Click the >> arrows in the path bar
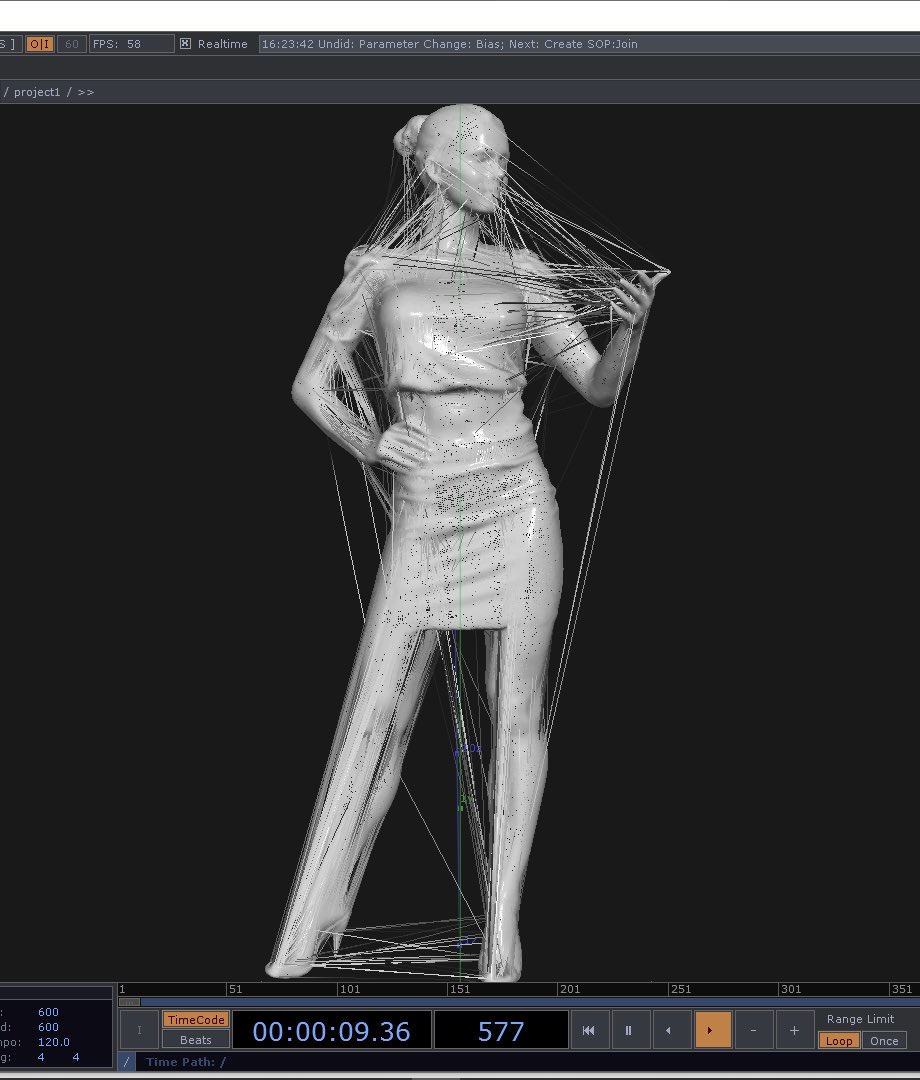The image size is (920, 1080). pyautogui.click(x=85, y=92)
